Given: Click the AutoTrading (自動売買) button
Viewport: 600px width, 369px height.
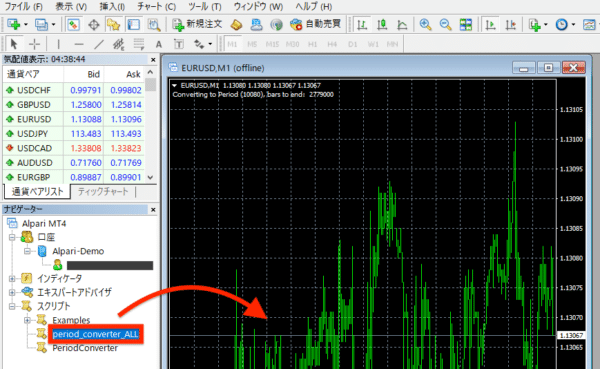Looking at the screenshot, I should pos(315,24).
